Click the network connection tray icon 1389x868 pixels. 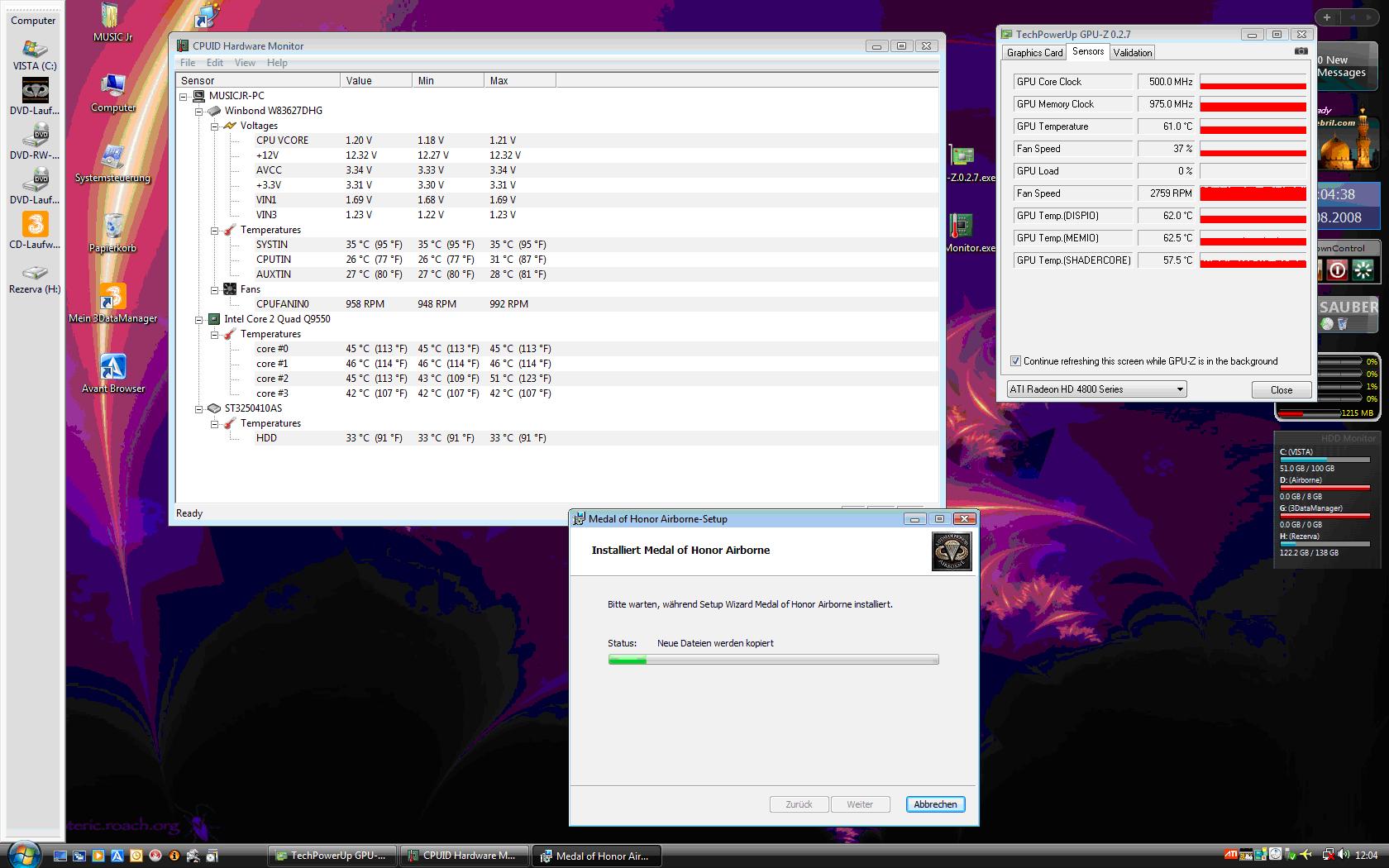coord(1328,855)
